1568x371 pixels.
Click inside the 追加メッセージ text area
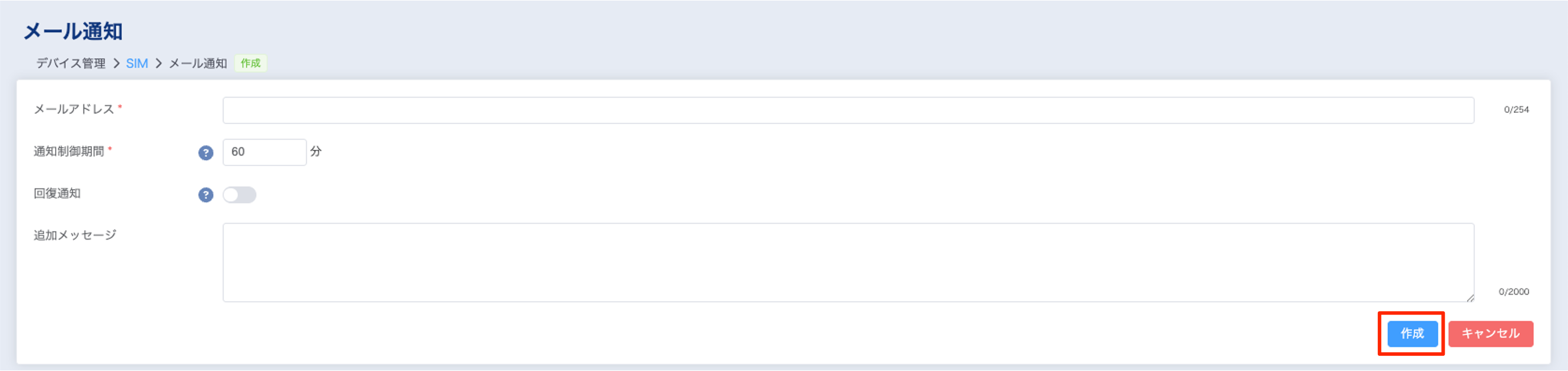point(848,262)
